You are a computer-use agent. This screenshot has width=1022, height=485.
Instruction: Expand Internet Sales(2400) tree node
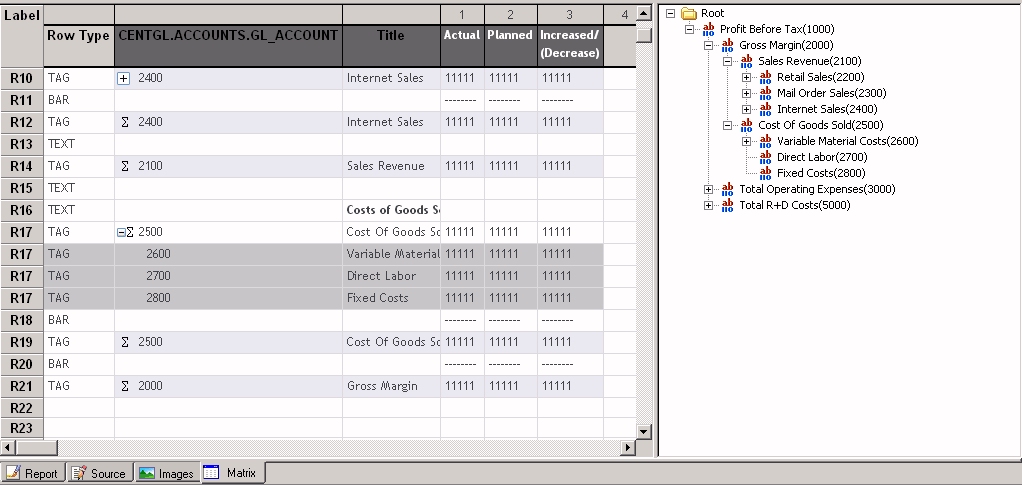(x=746, y=110)
